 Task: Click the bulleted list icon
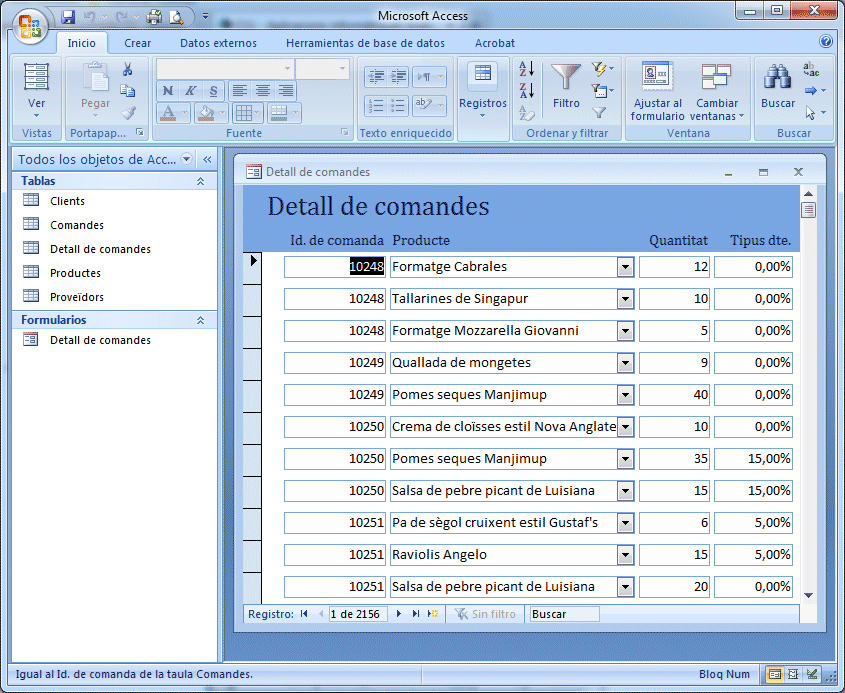pos(398,105)
